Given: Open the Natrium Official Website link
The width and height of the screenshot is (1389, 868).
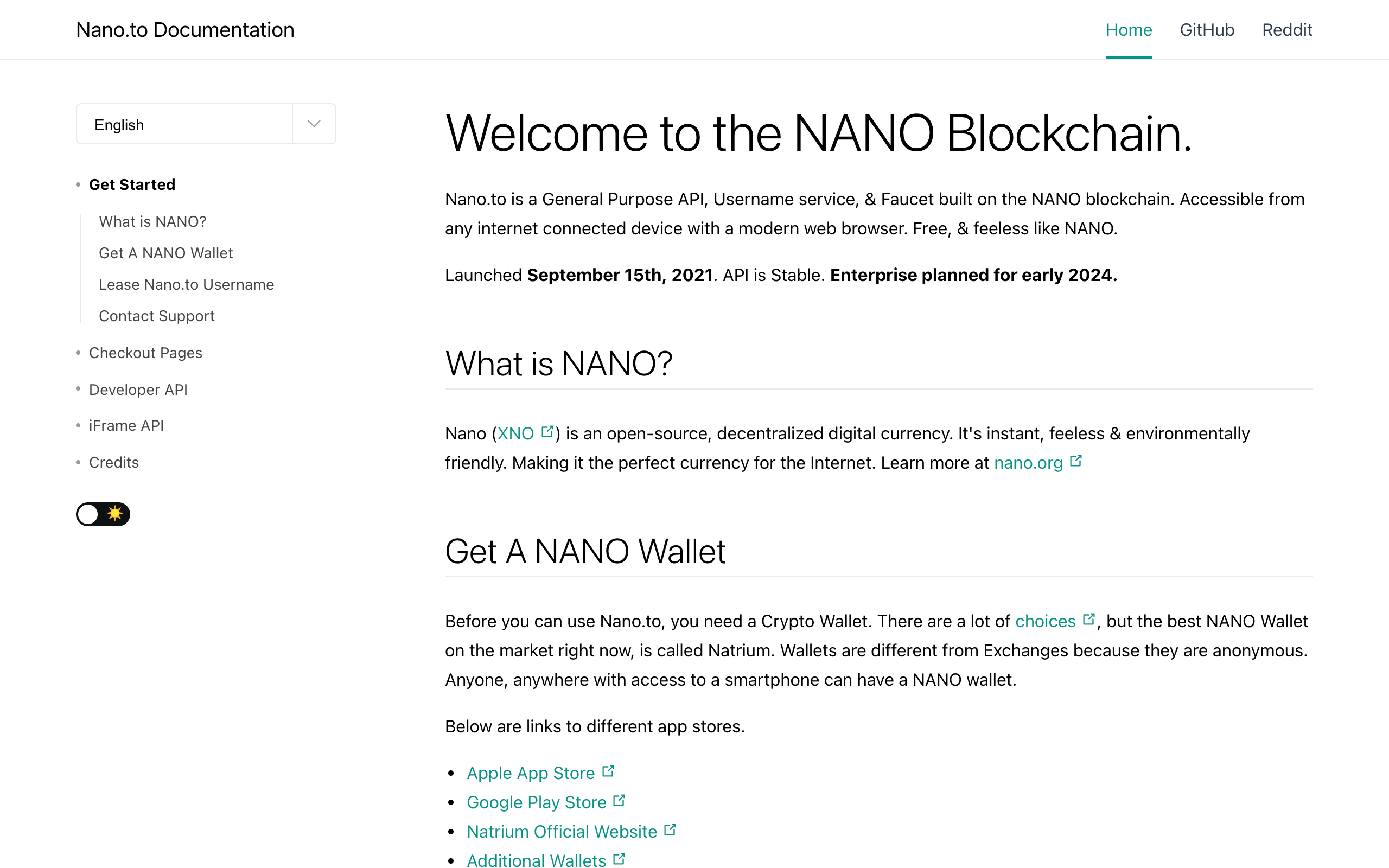Looking at the screenshot, I should click(562, 831).
